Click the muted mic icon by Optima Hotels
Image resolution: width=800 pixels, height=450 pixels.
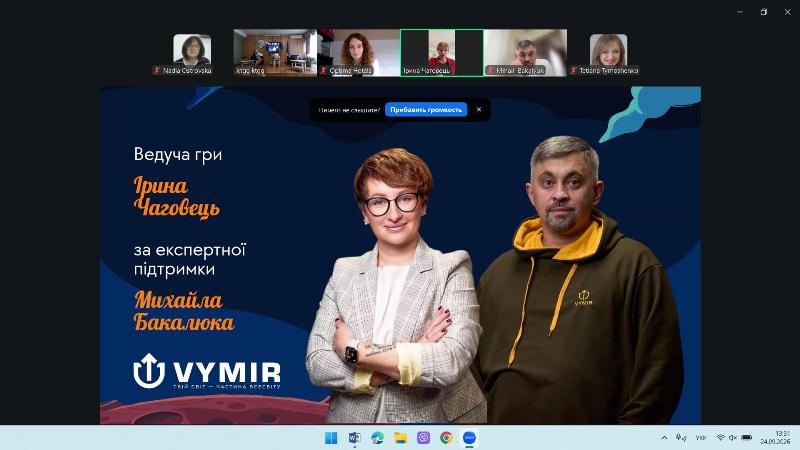324,70
